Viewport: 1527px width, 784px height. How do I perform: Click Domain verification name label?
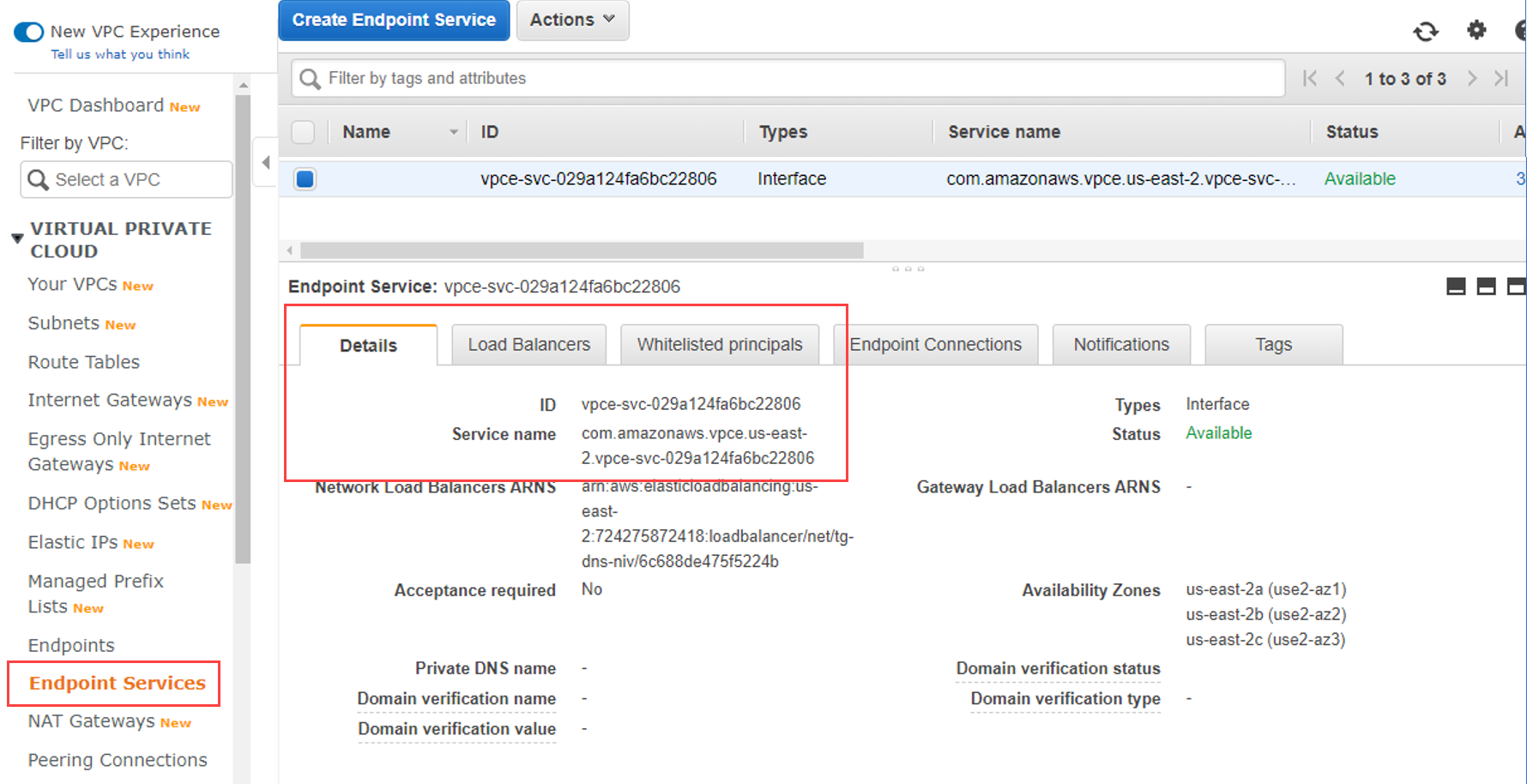(x=456, y=699)
